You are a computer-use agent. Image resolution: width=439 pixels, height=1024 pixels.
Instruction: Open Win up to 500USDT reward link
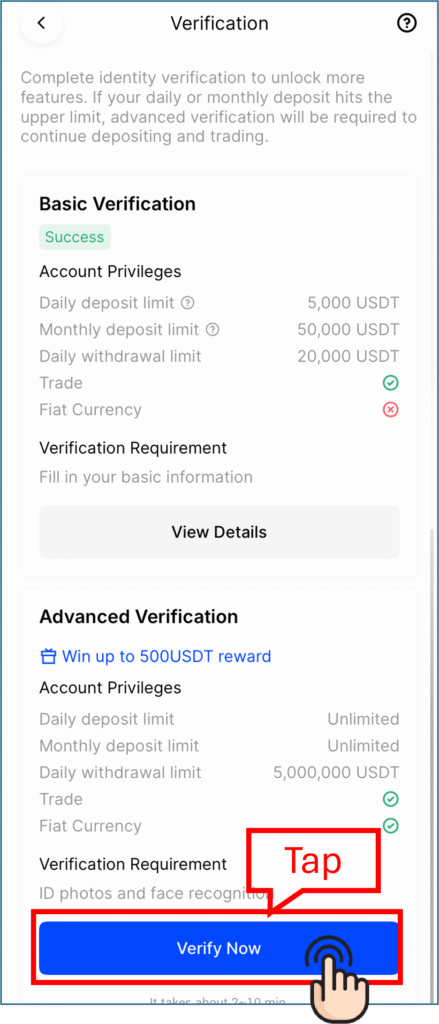pos(166,656)
